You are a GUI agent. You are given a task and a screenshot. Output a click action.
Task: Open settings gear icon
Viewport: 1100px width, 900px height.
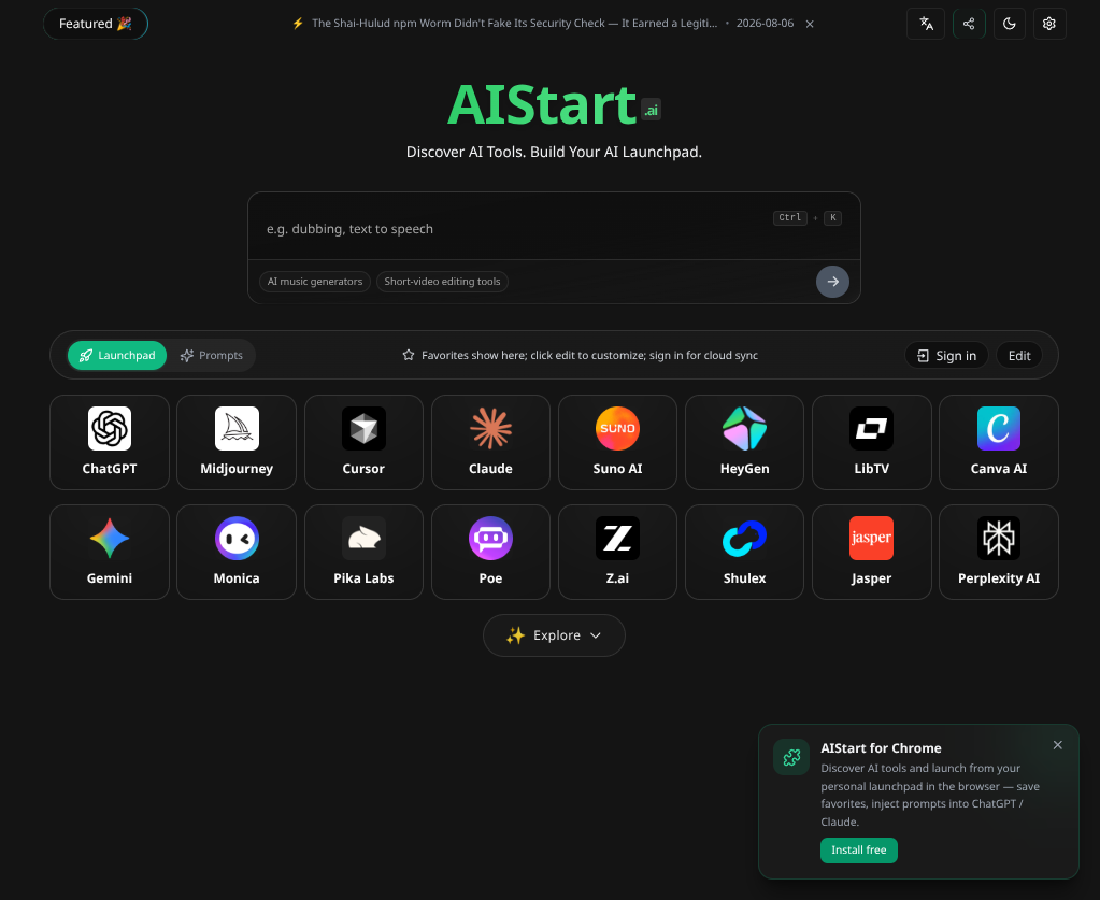1049,24
